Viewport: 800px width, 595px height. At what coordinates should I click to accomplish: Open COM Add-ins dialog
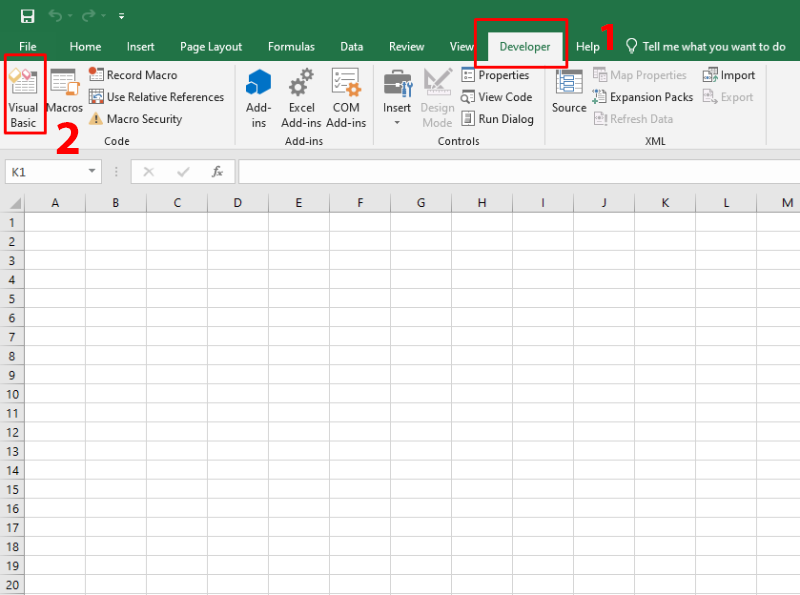tap(346, 97)
